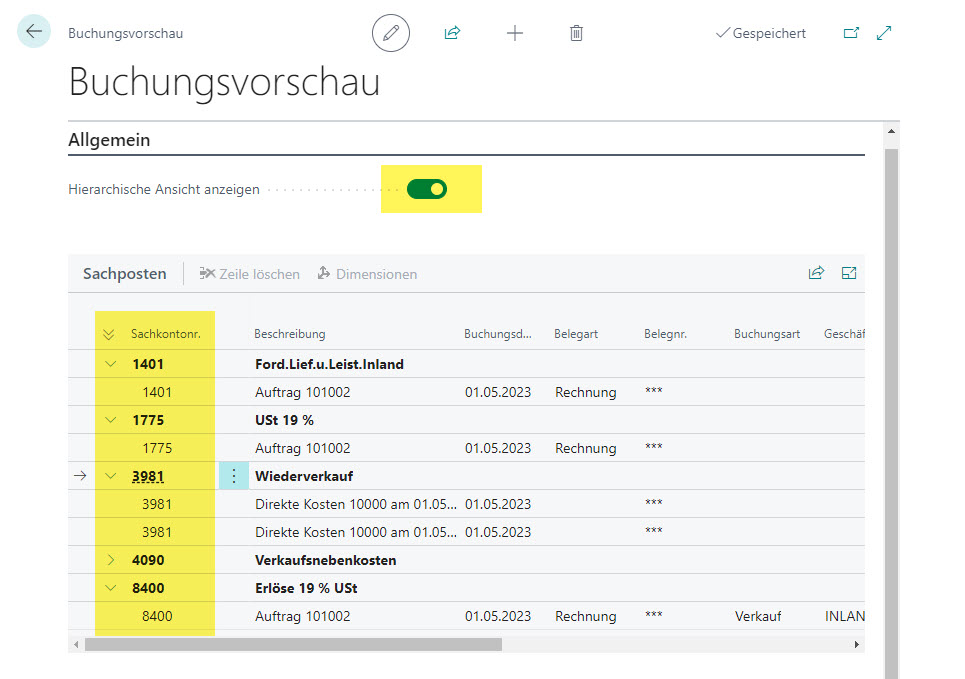965x679 pixels.
Task: Click Zeile löschen action
Action: point(249,274)
